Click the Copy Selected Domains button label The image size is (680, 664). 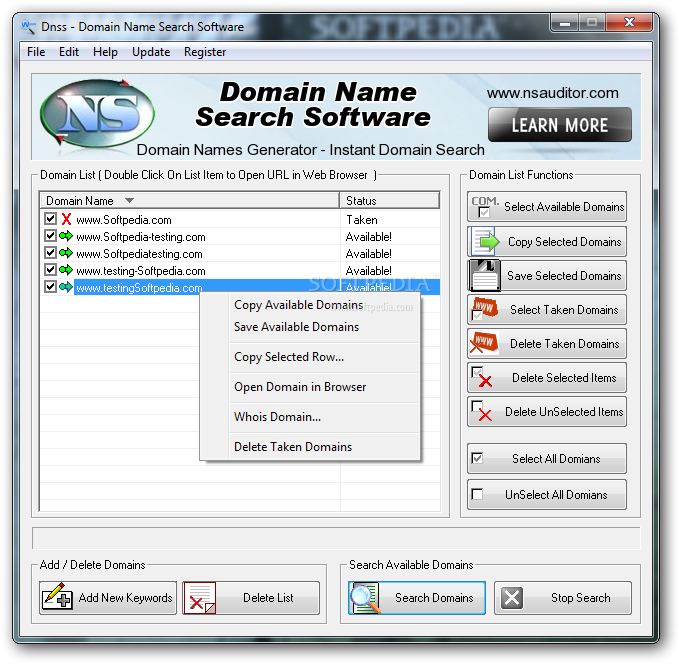click(565, 242)
